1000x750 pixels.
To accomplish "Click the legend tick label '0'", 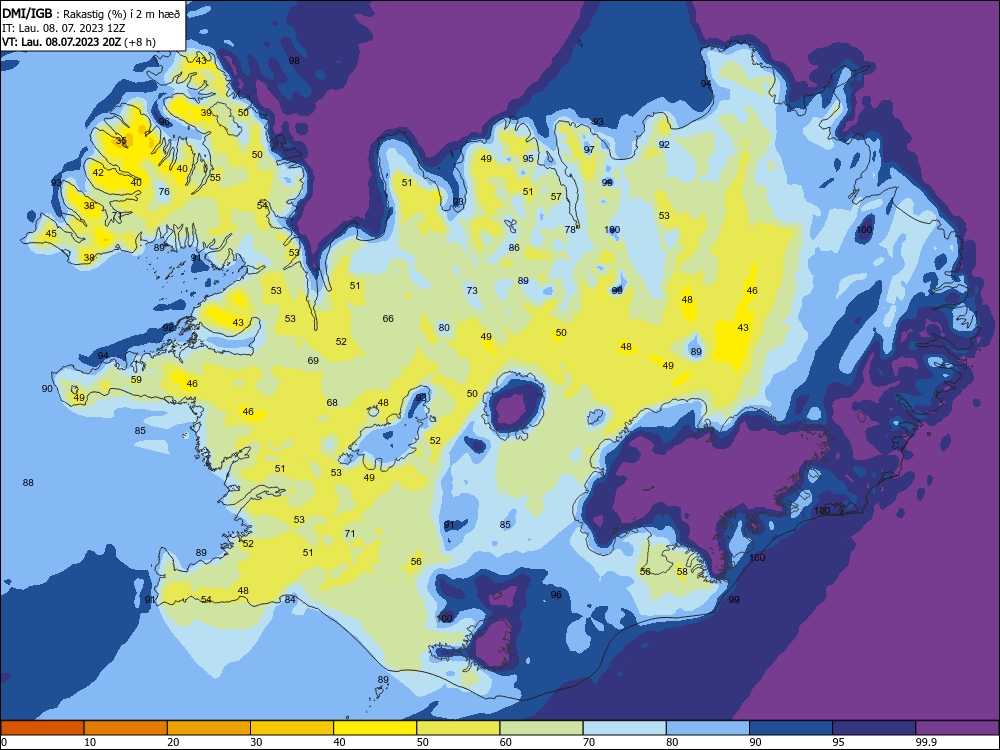I will pyautogui.click(x=4, y=742).
